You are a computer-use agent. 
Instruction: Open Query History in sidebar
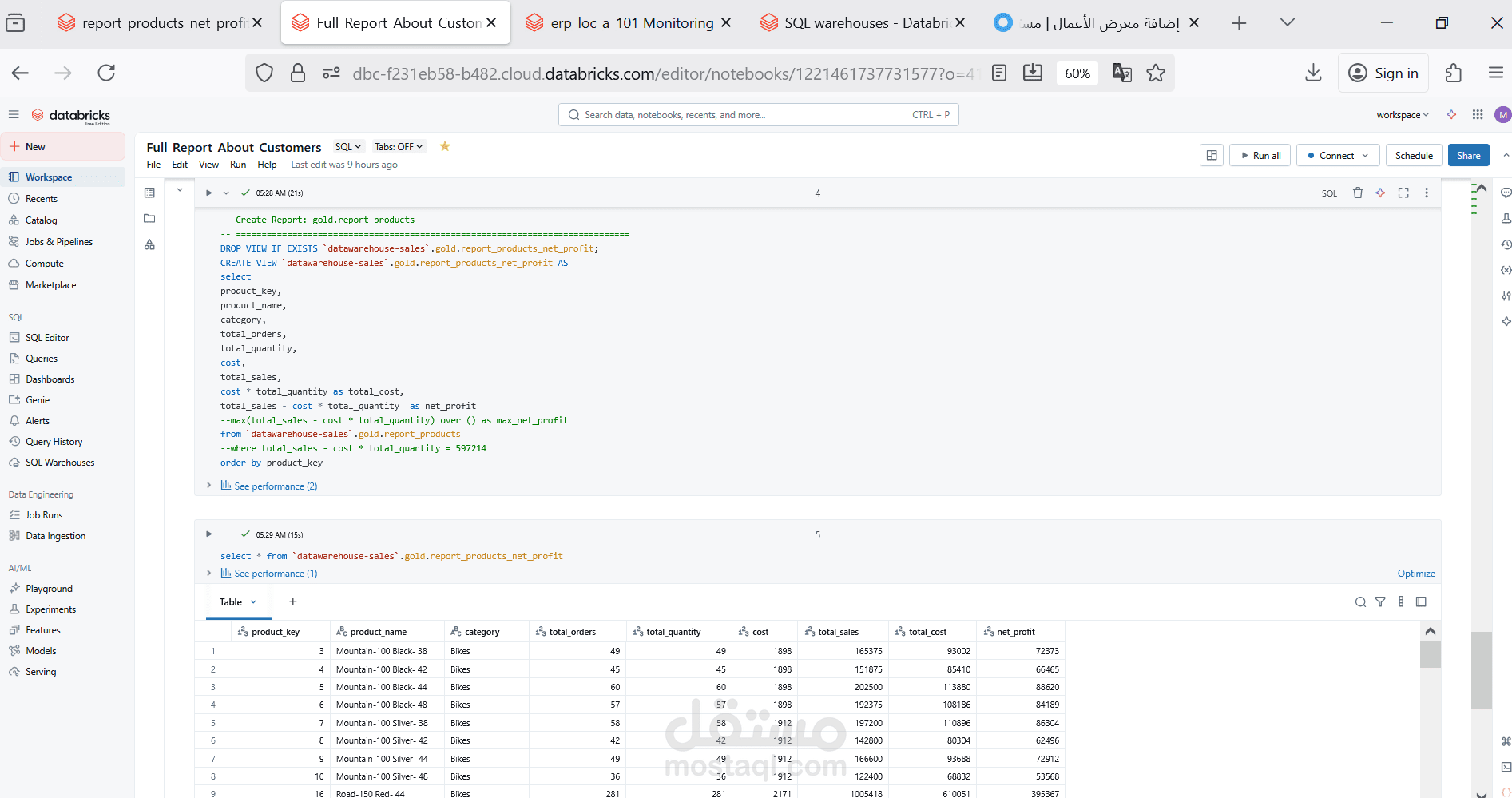point(54,441)
